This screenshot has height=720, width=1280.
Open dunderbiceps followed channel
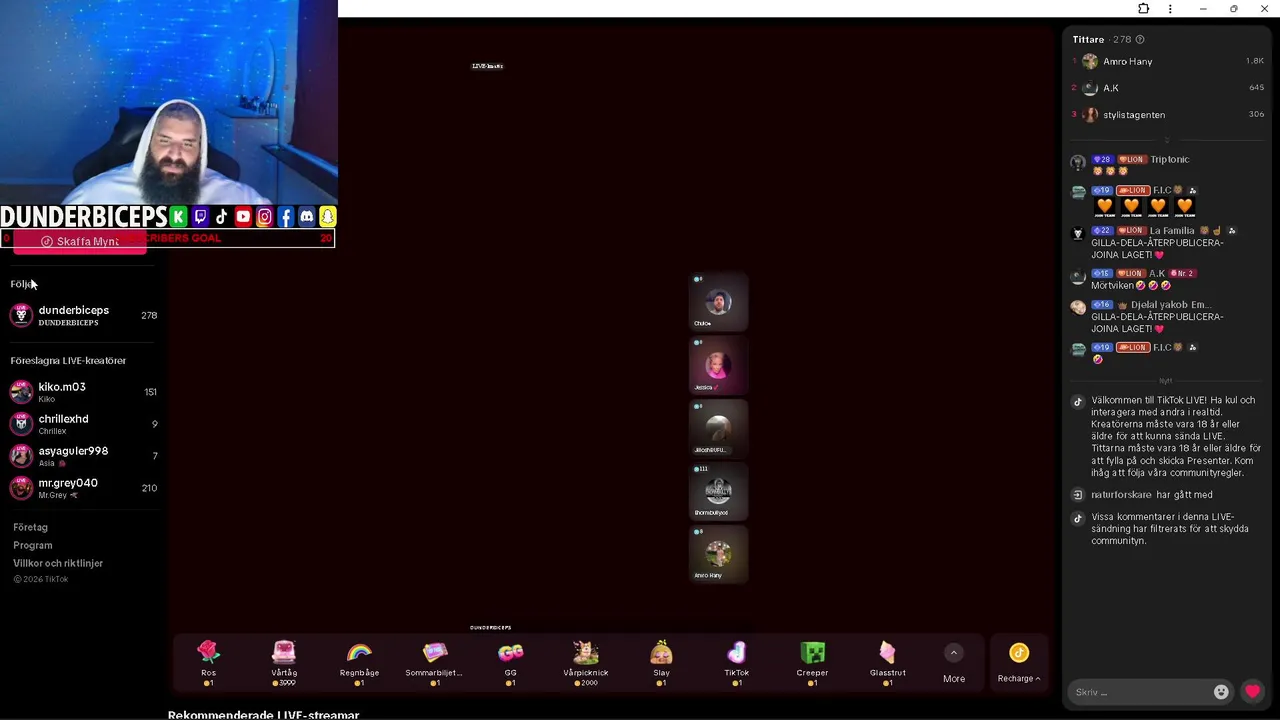(x=84, y=316)
